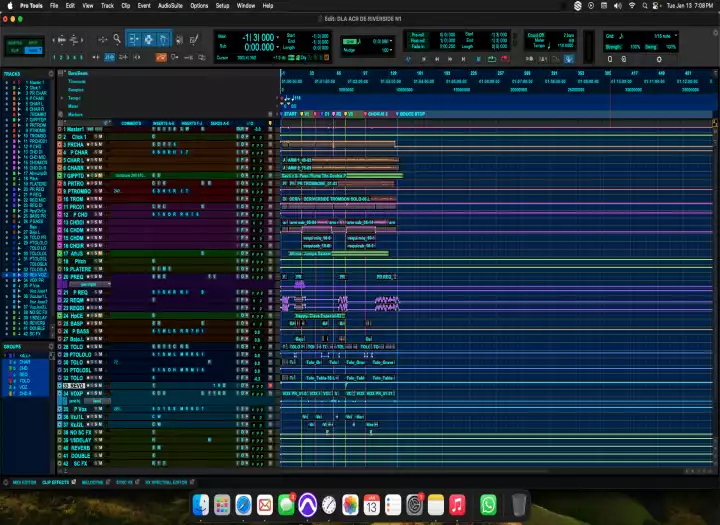720x525 pixels.
Task: Open the Window menu
Action: (x=246, y=6)
